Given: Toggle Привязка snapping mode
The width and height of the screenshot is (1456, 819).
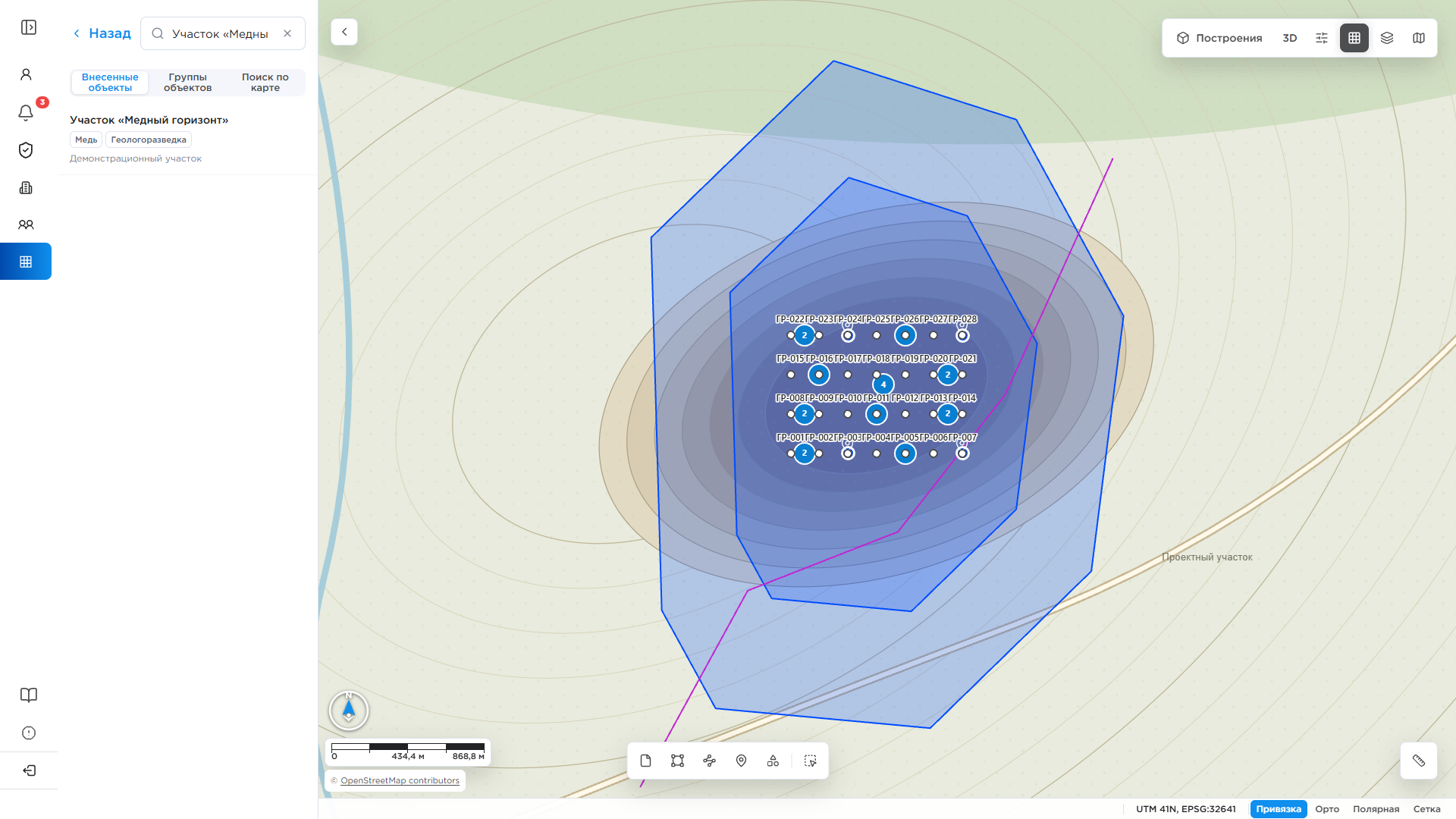Looking at the screenshot, I should pyautogui.click(x=1279, y=809).
